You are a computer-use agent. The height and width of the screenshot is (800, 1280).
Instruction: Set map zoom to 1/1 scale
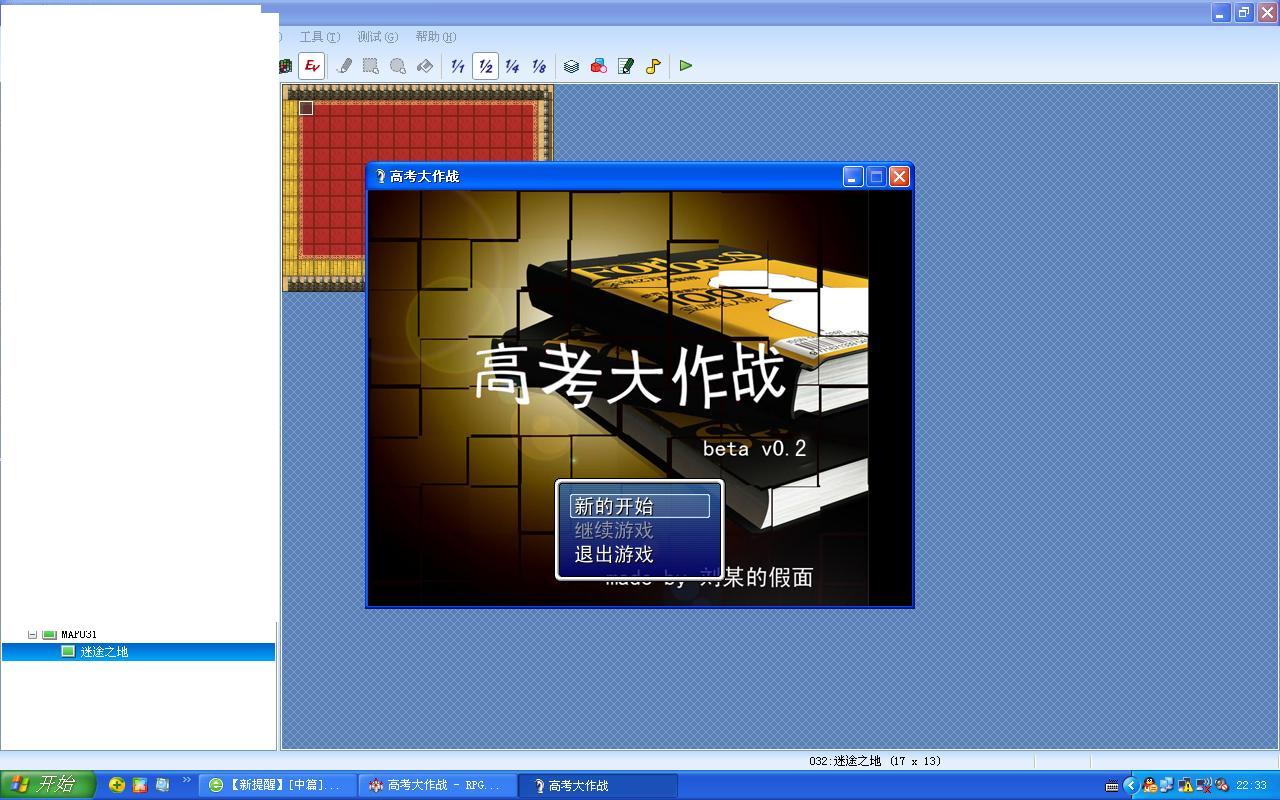tap(458, 66)
